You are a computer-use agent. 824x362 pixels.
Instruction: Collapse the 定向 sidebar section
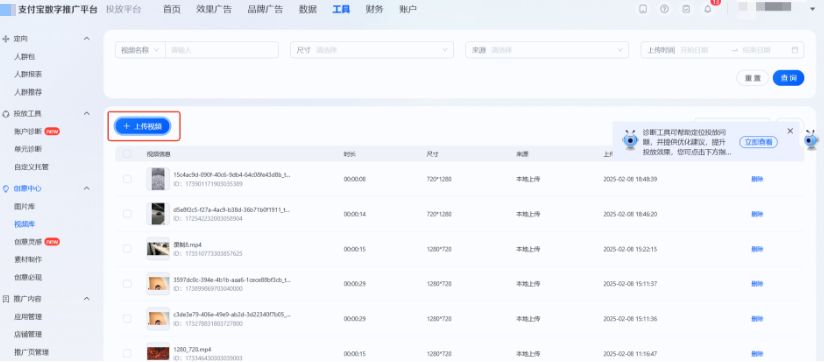(x=87, y=39)
